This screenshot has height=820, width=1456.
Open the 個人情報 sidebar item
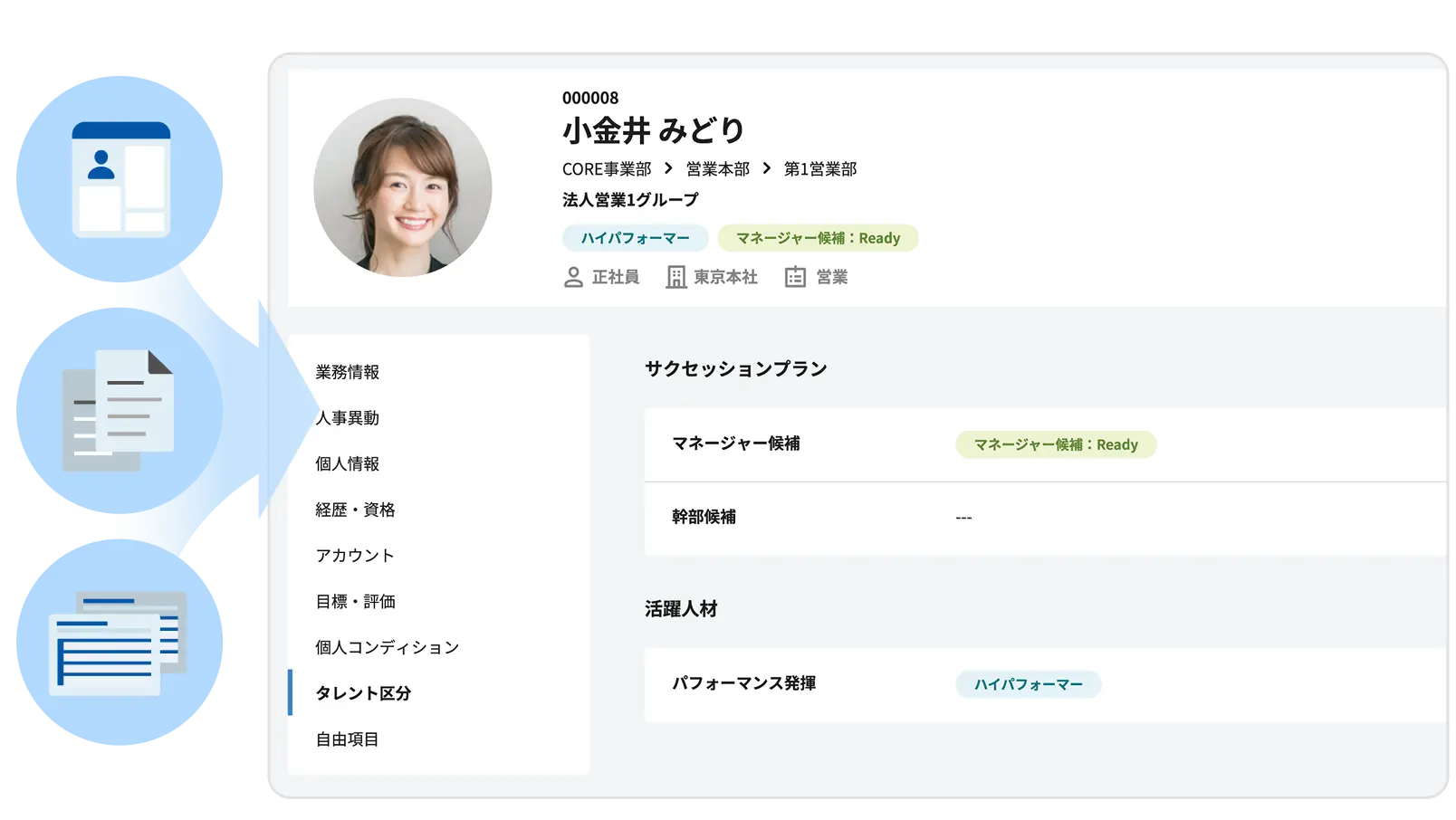tap(347, 463)
